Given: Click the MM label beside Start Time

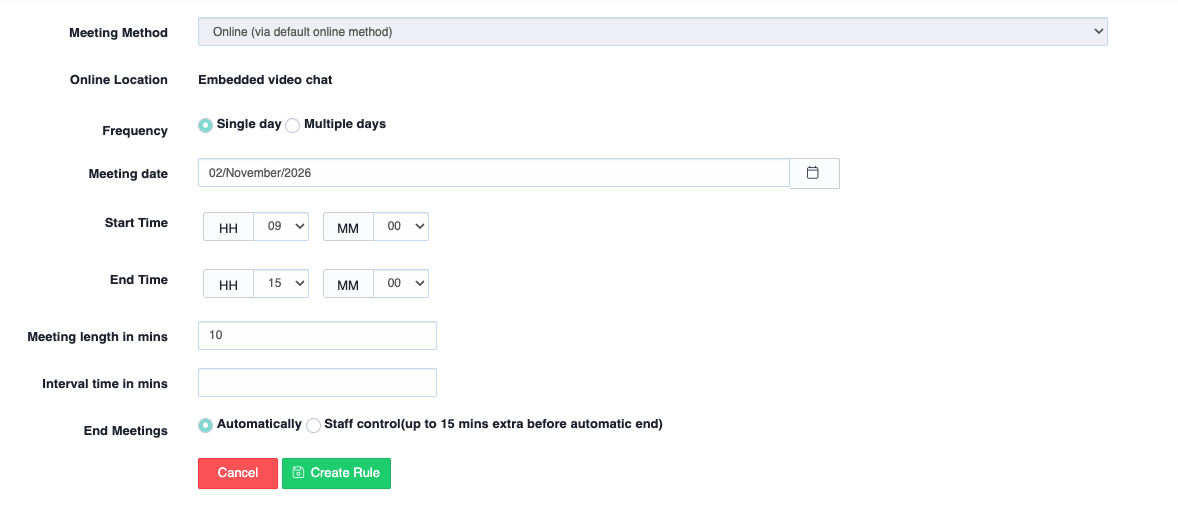Looking at the screenshot, I should point(348,228).
